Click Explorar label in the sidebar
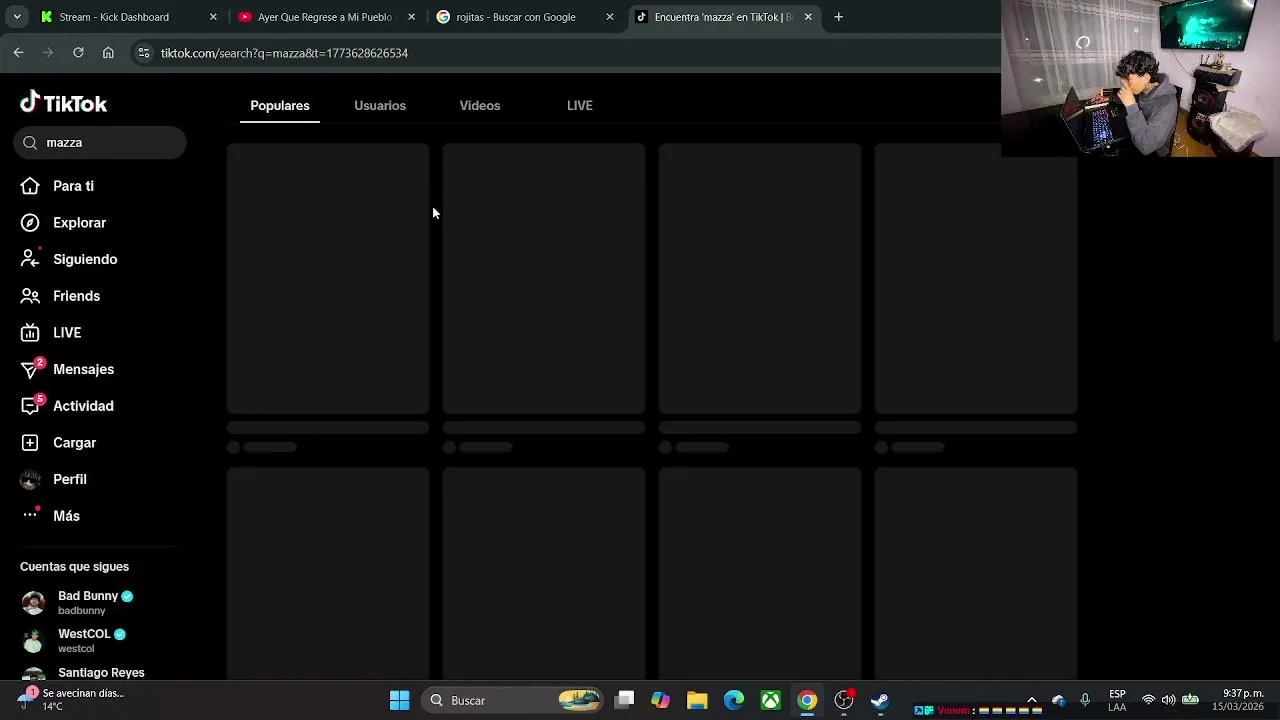1280x720 pixels. click(79, 223)
